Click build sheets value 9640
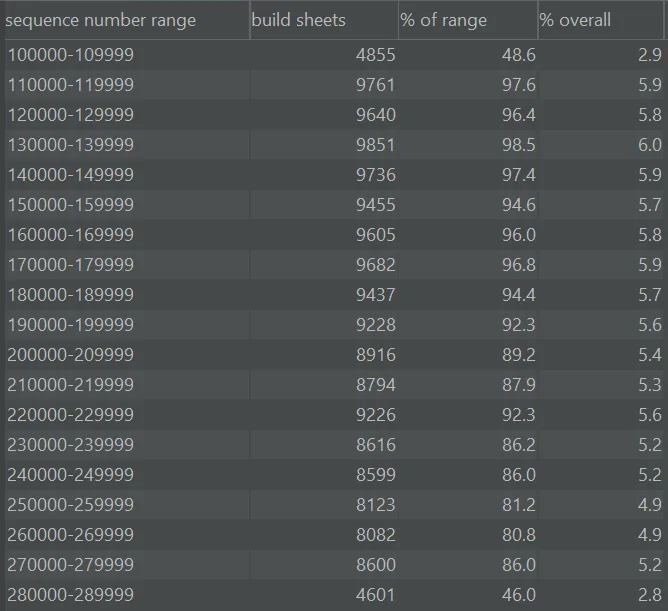Viewport: 668px width, 611px height. (376, 115)
